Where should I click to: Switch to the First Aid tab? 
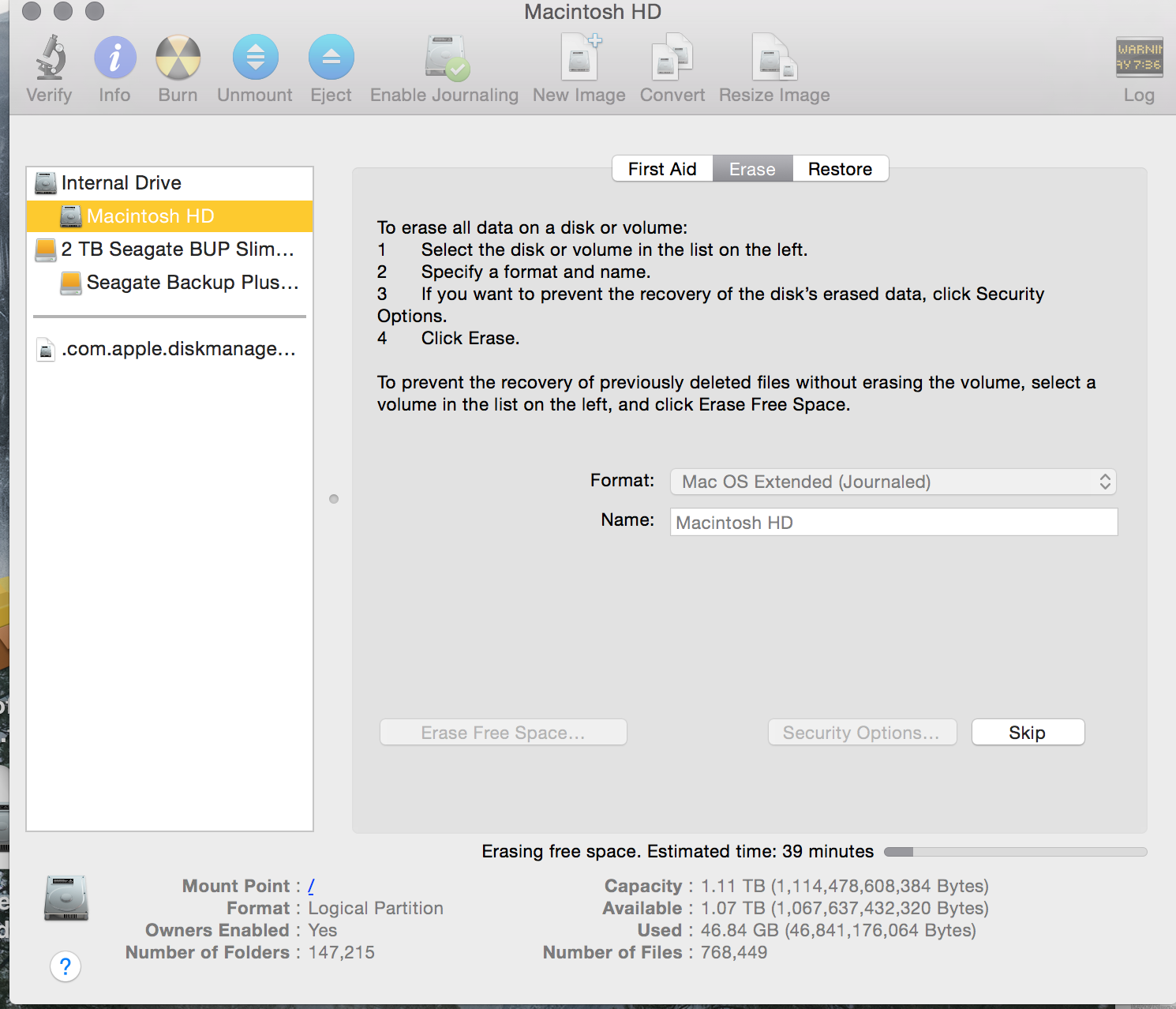pyautogui.click(x=662, y=169)
